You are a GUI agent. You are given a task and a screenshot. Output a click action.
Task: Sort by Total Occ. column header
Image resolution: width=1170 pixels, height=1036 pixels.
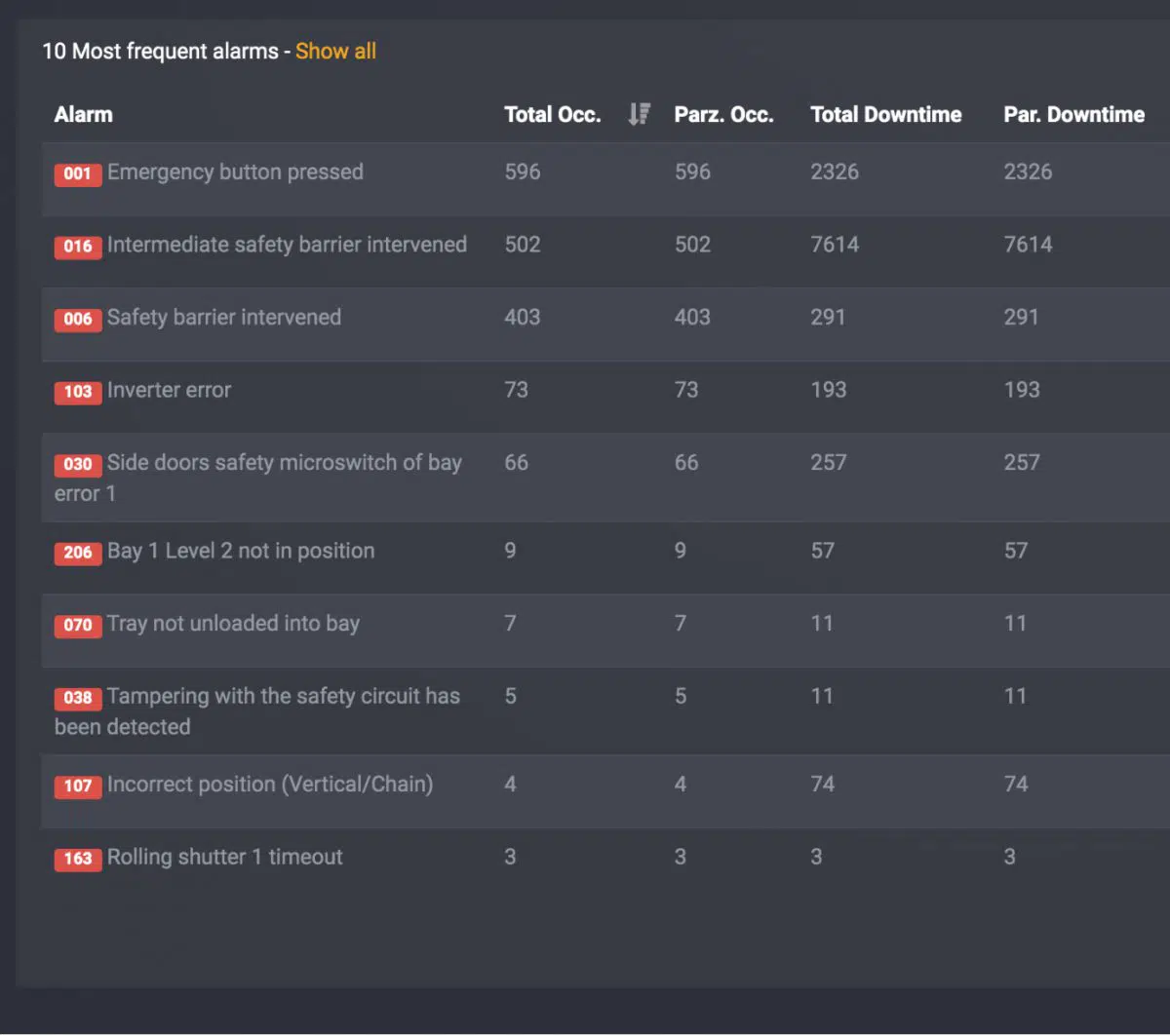[x=552, y=114]
